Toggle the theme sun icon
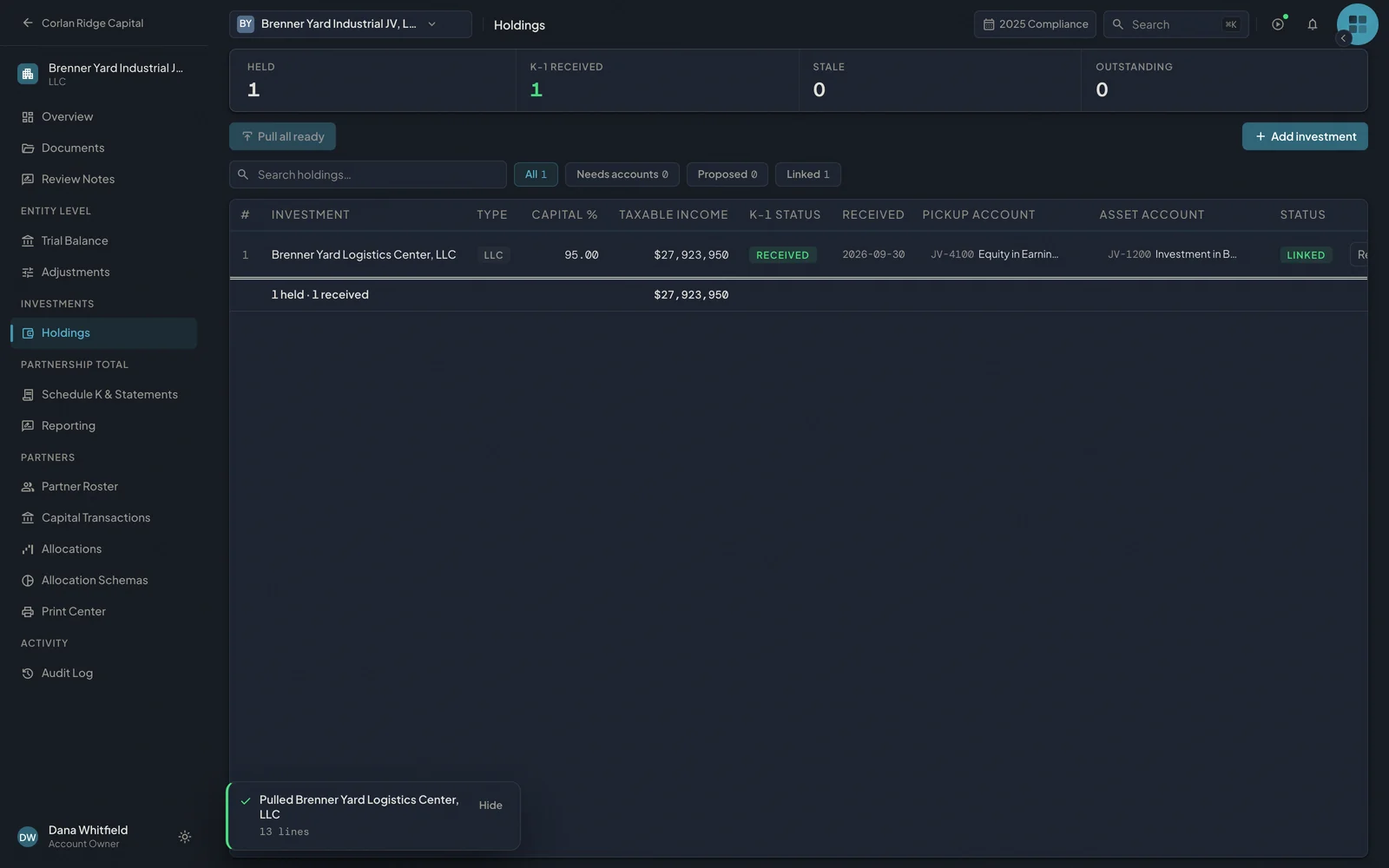 point(185,837)
